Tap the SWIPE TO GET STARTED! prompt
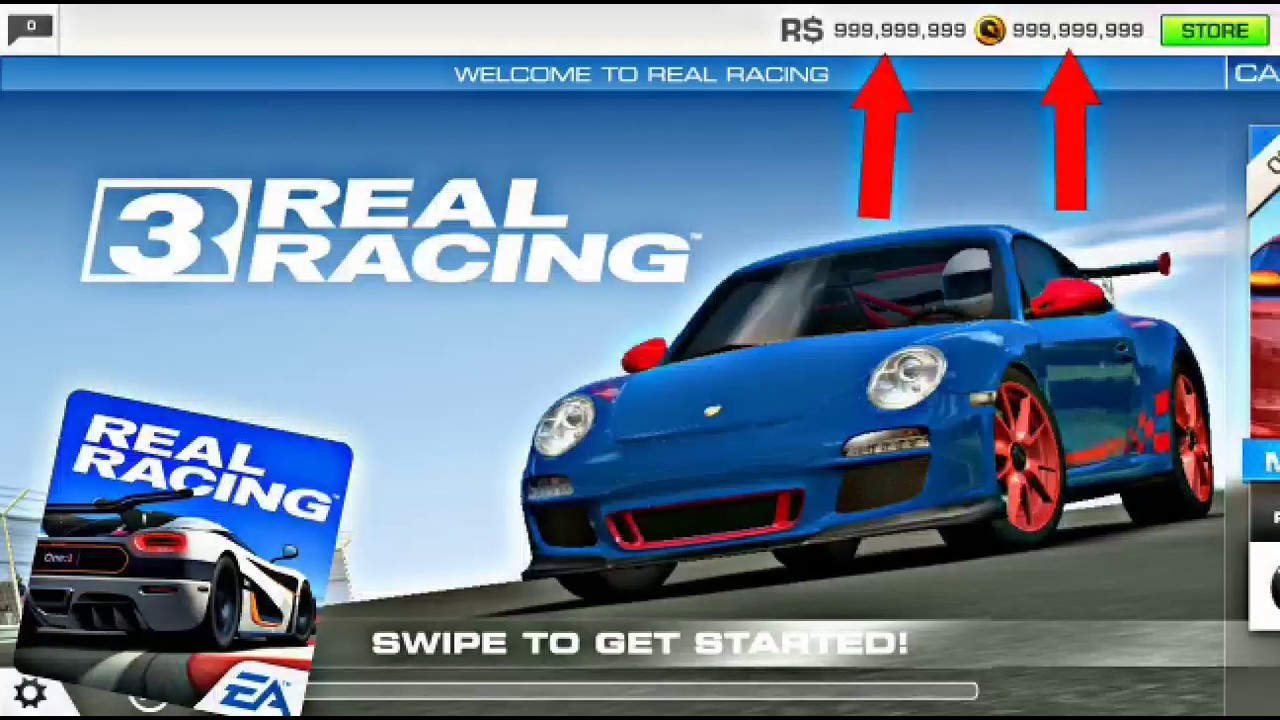 click(640, 643)
